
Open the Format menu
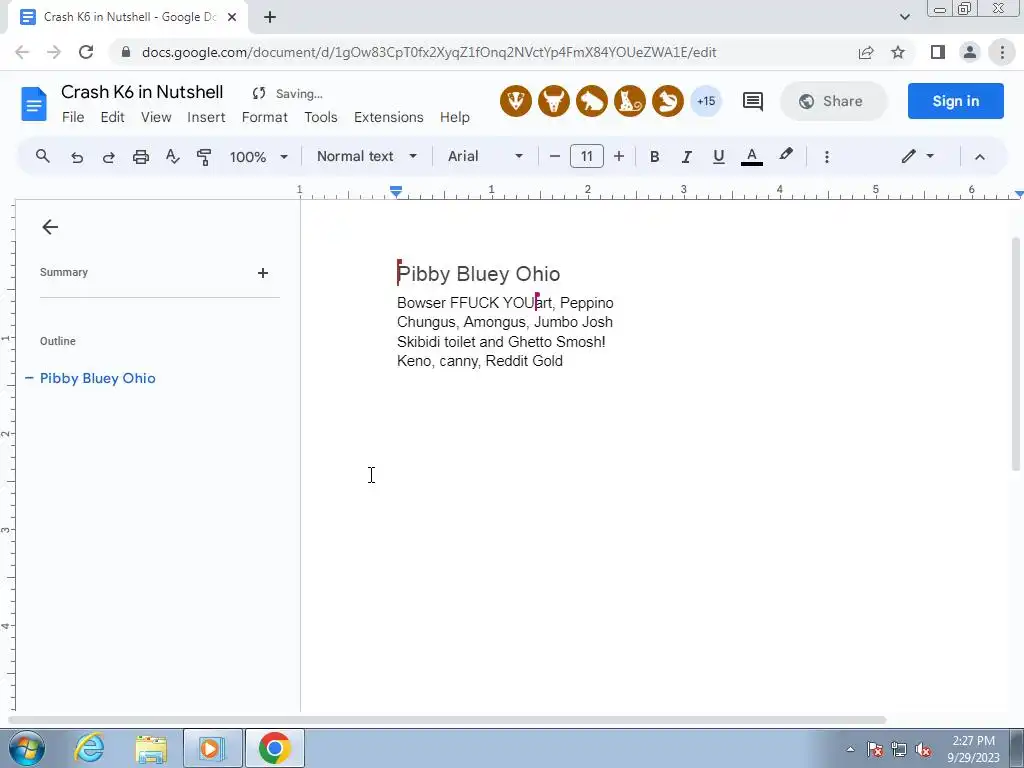pos(264,117)
